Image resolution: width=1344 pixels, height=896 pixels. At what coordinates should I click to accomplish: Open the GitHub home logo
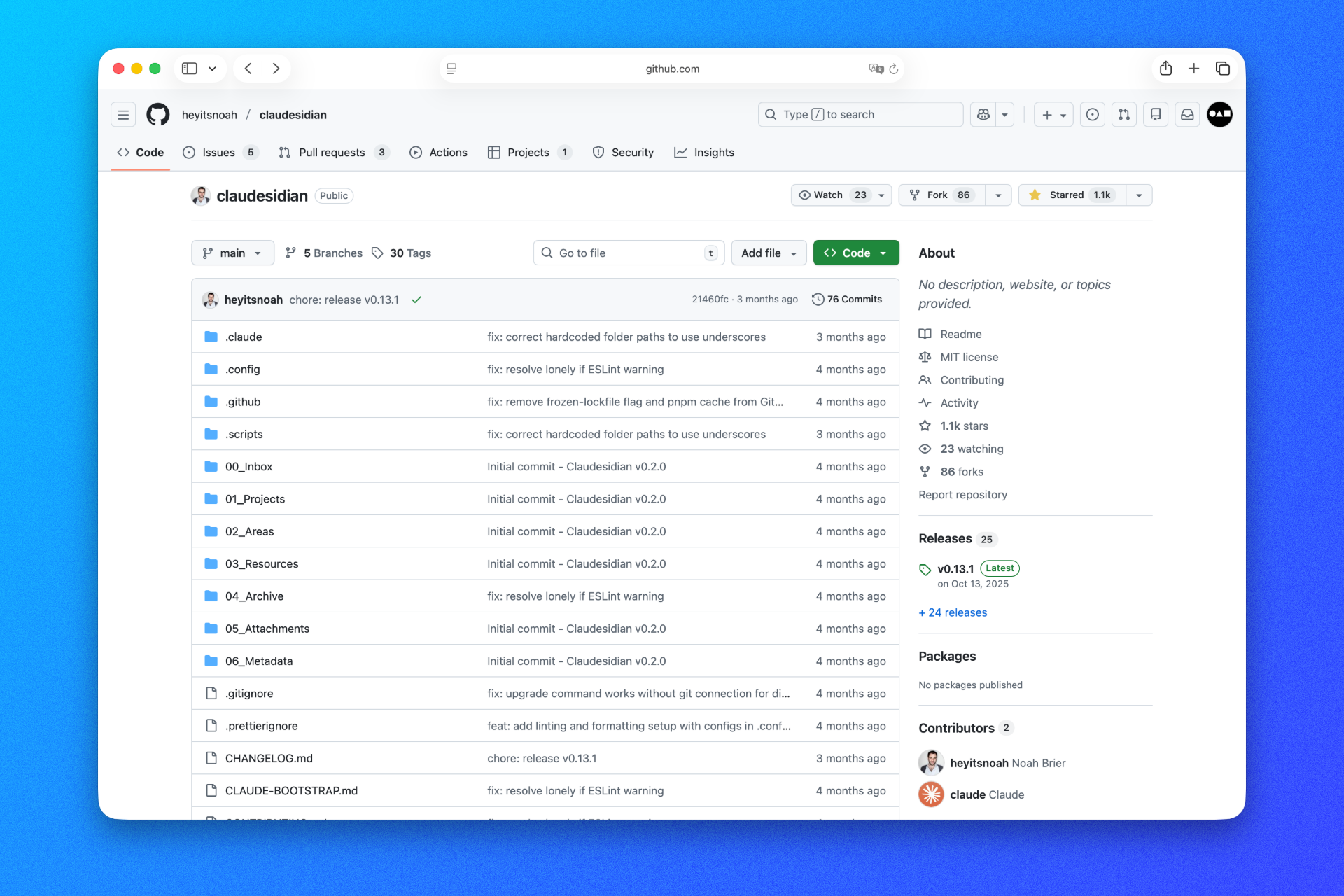pos(157,114)
